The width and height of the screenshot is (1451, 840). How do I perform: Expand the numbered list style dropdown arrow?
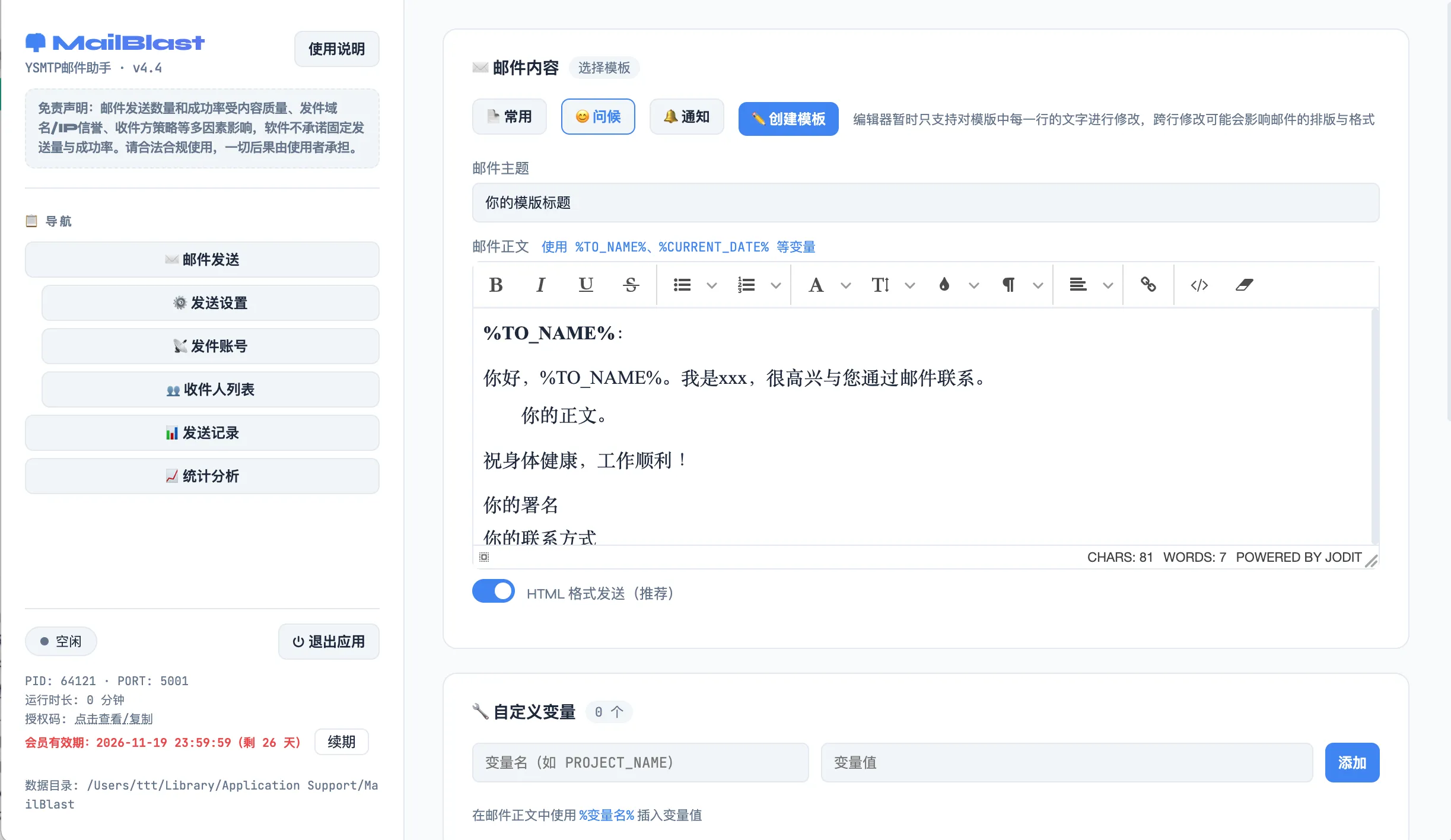point(776,286)
